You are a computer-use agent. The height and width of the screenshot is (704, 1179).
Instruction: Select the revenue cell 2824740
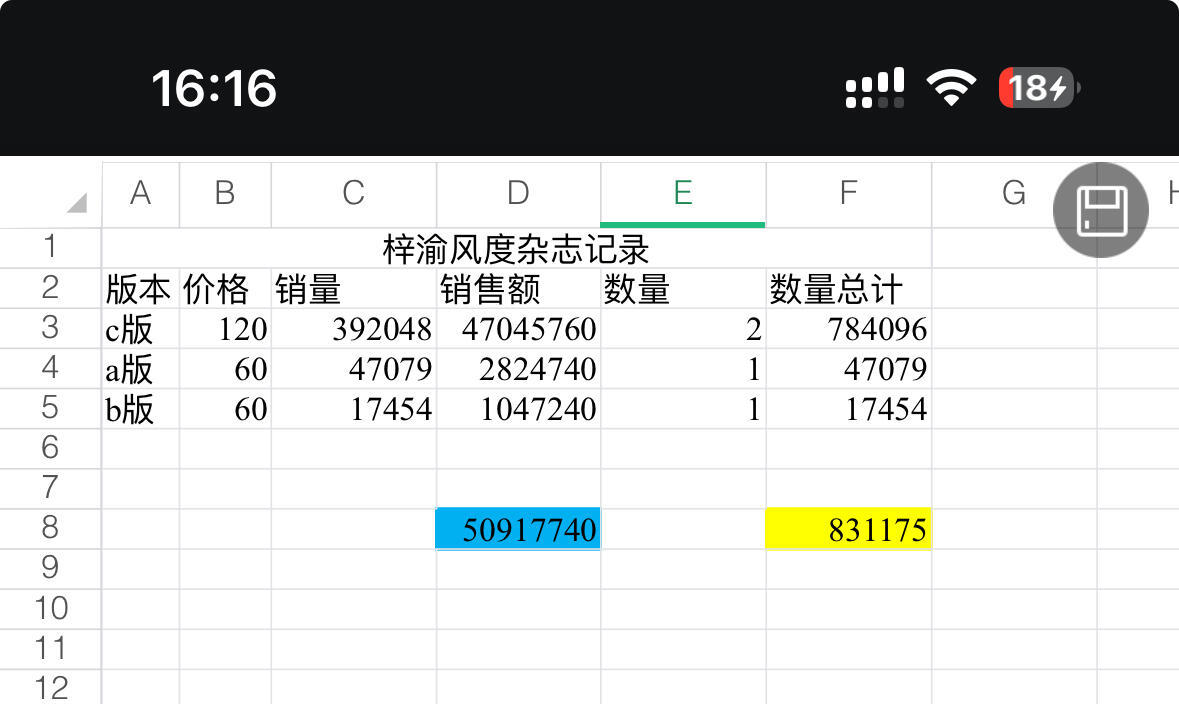(x=518, y=368)
